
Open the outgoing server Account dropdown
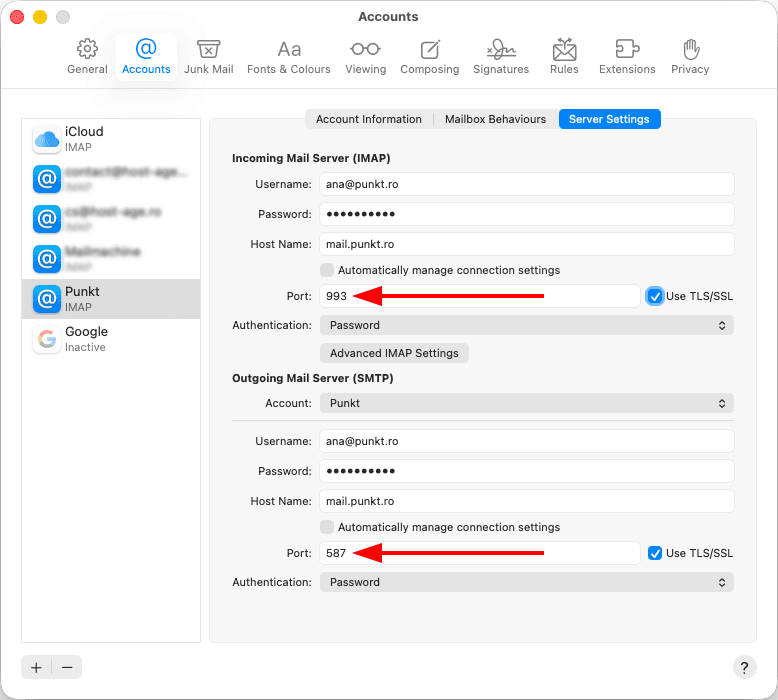click(x=526, y=403)
